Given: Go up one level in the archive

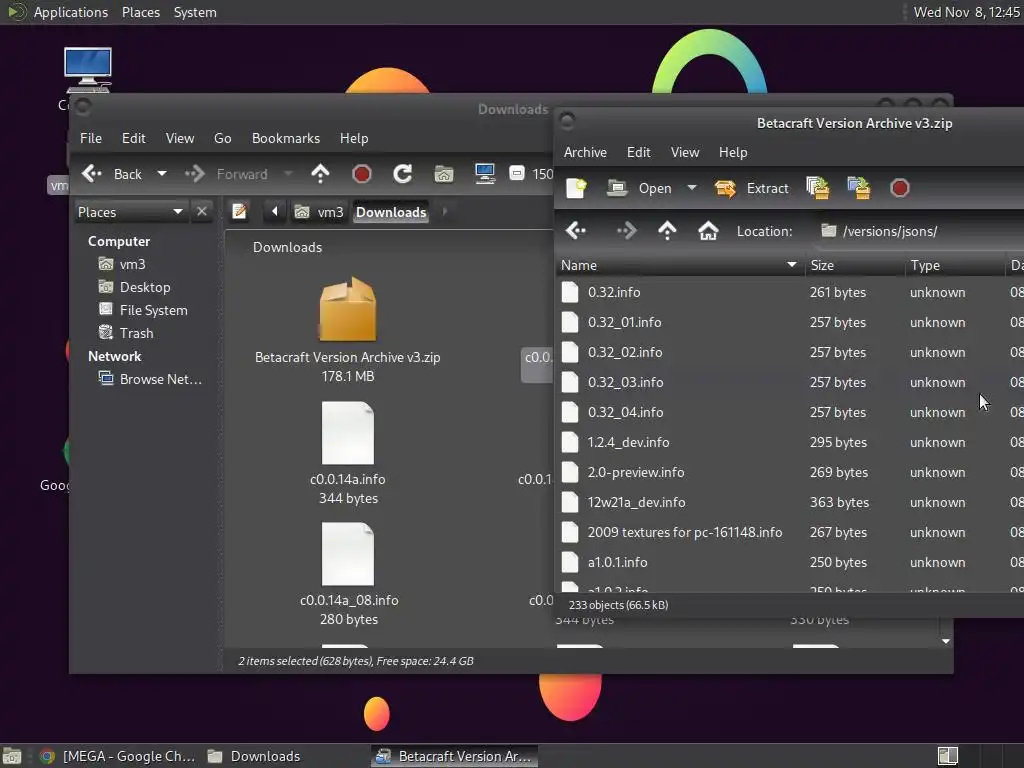Looking at the screenshot, I should pyautogui.click(x=667, y=231).
